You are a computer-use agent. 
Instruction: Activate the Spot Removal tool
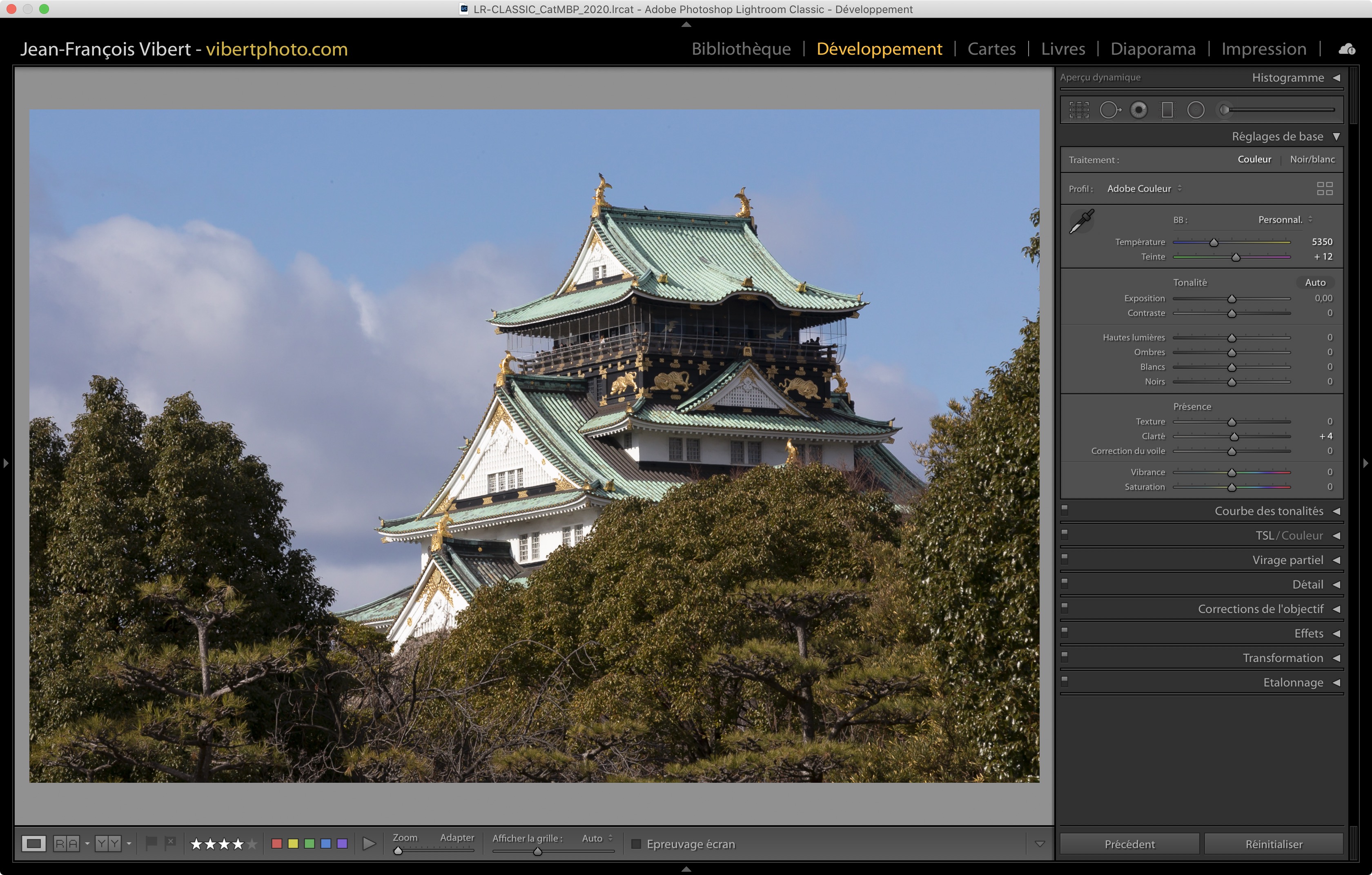(x=1109, y=110)
